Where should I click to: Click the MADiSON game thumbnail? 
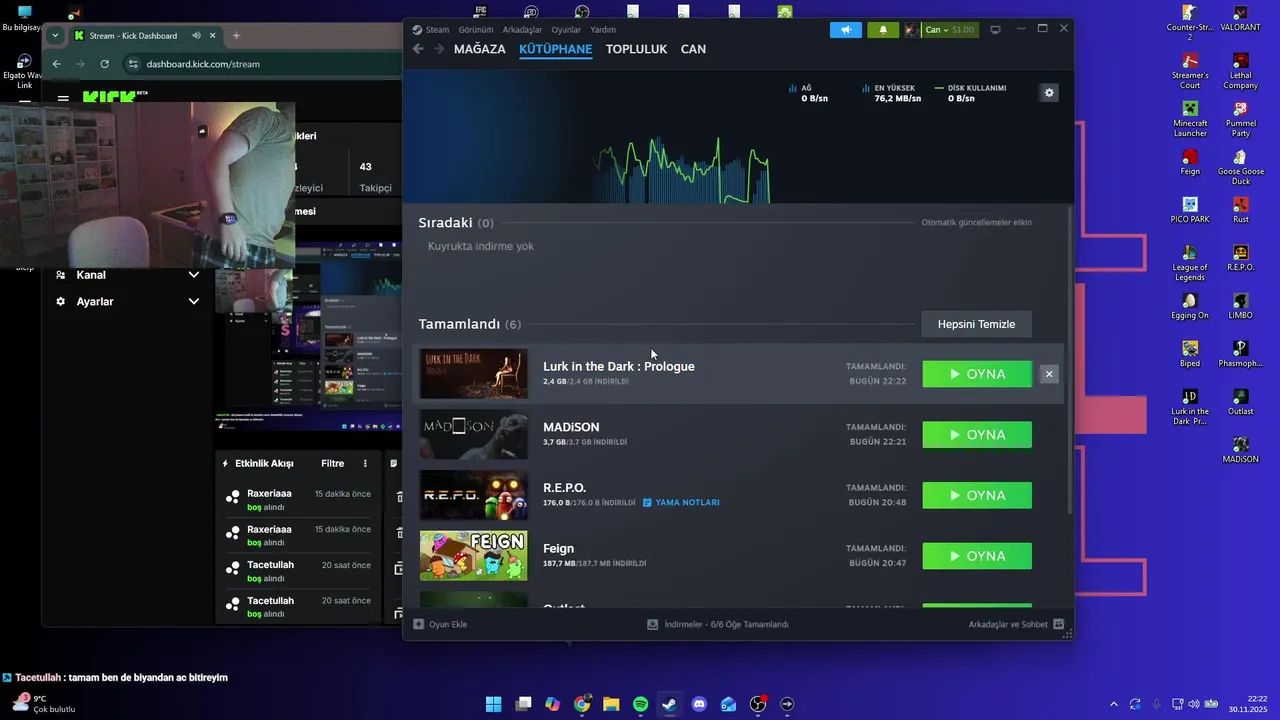click(x=473, y=435)
